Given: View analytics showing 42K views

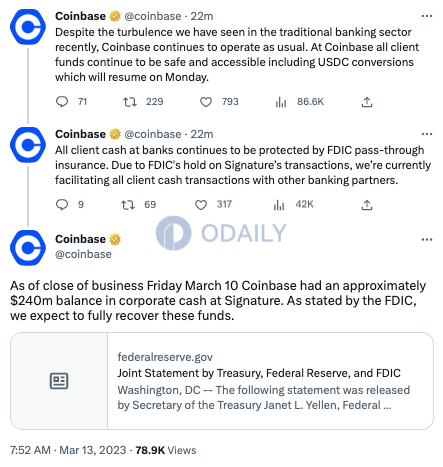Looking at the screenshot, I should [x=279, y=204].
